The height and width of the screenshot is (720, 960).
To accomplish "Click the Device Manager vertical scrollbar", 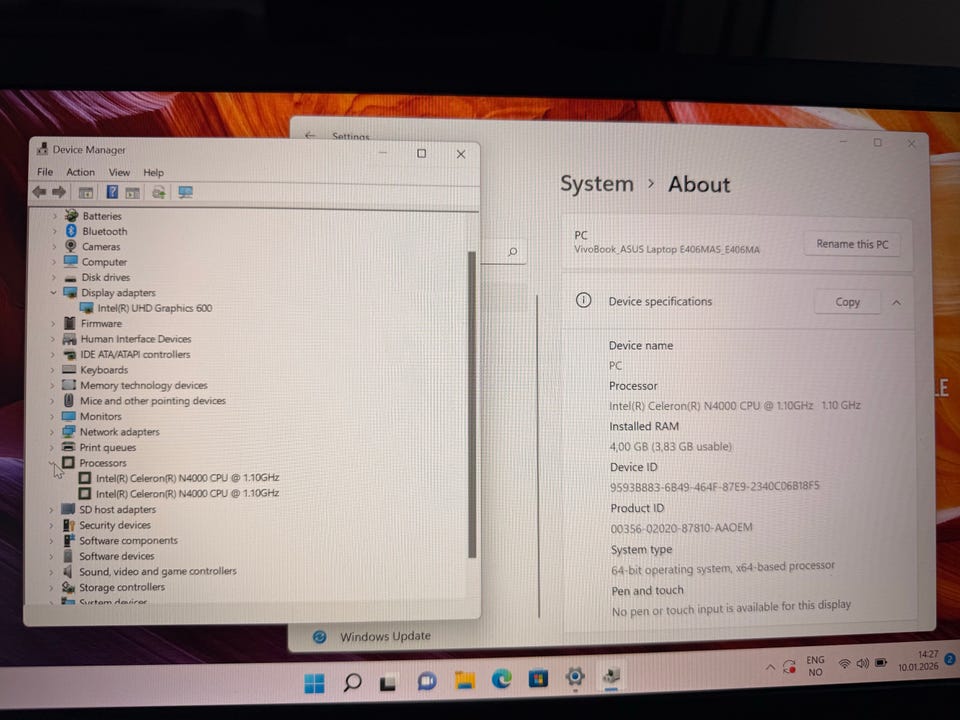I will pyautogui.click(x=471, y=404).
